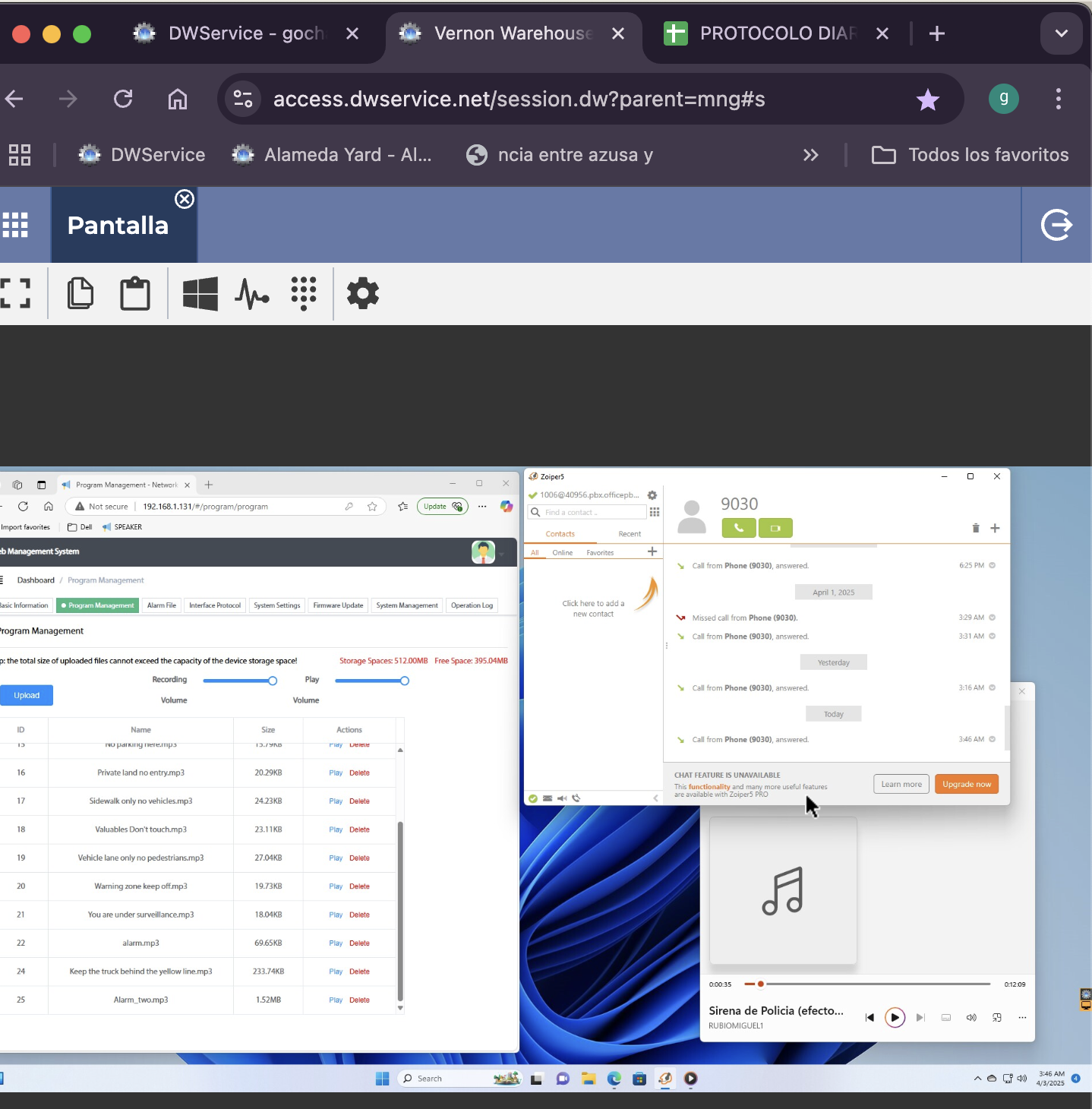The width and height of the screenshot is (1092, 1109).
Task: Expand options for 3:16 AM call entry
Action: [x=992, y=687]
